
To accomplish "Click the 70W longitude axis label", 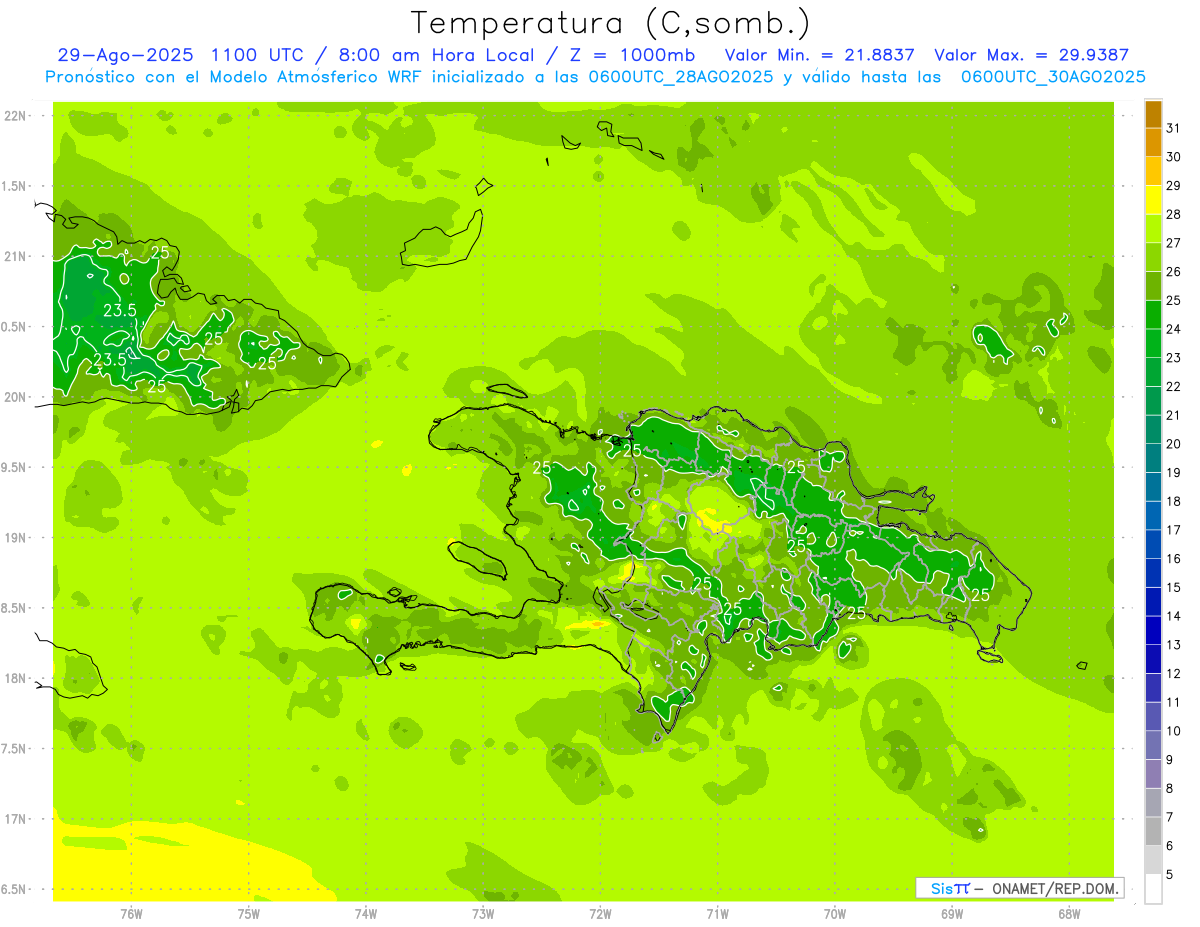I will [x=834, y=913].
